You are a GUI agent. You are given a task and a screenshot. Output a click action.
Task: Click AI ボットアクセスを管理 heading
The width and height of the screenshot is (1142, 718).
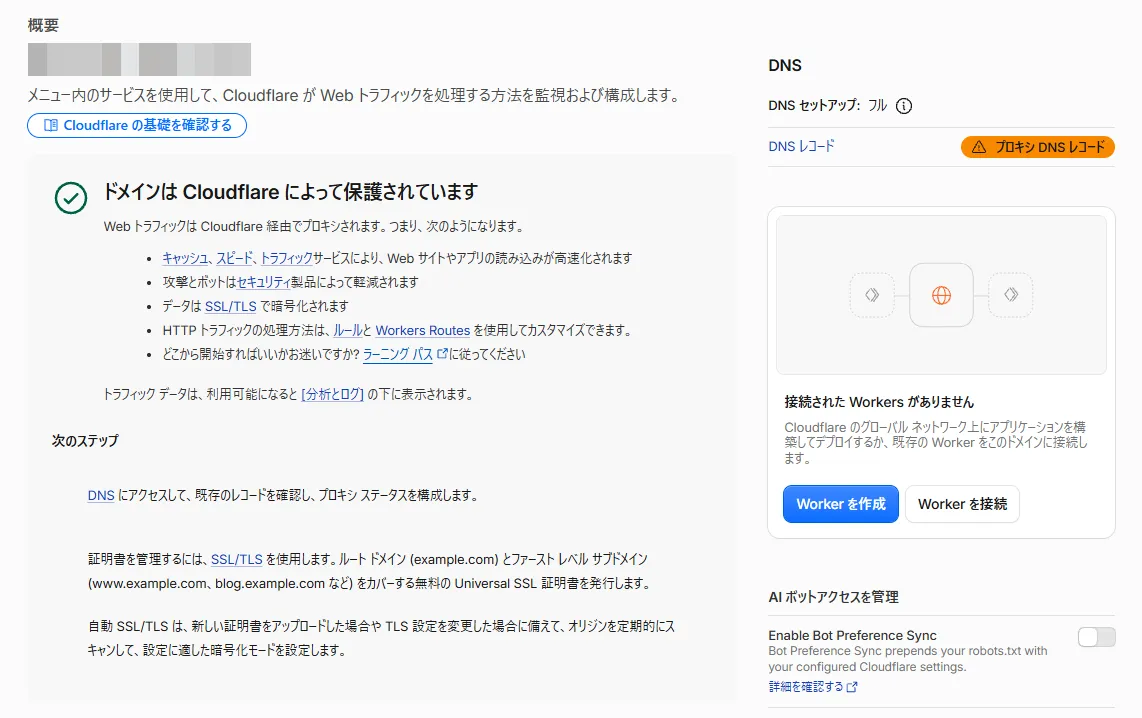pyautogui.click(x=833, y=597)
